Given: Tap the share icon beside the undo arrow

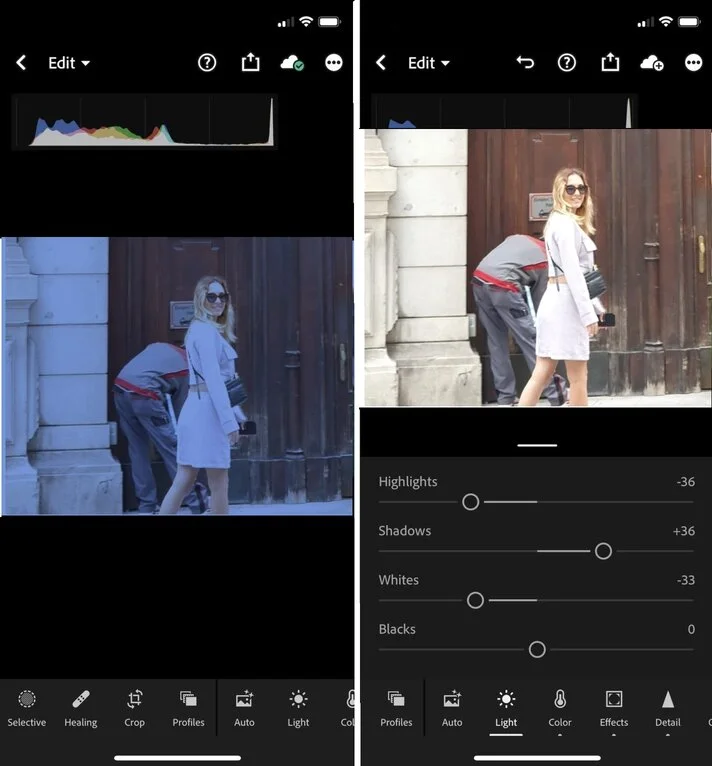Looking at the screenshot, I should (610, 63).
